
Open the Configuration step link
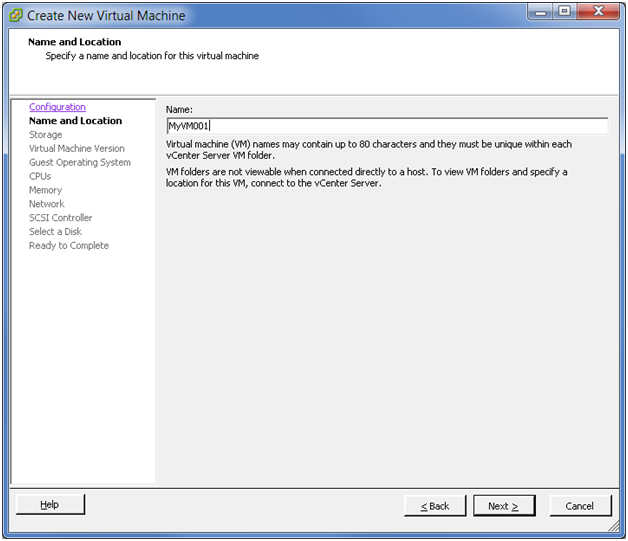tap(57, 107)
